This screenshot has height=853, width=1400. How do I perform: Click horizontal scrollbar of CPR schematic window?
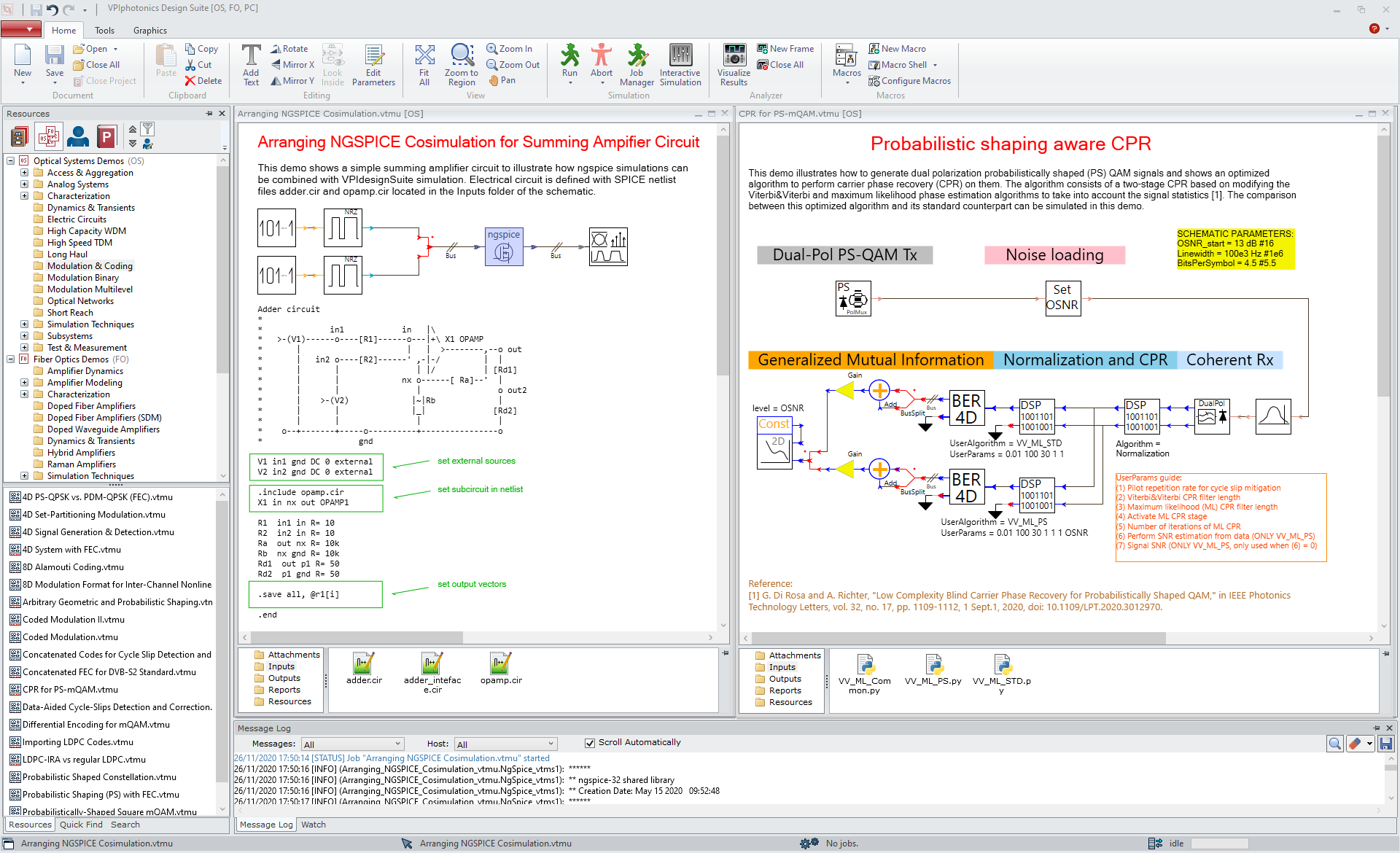tap(958, 638)
